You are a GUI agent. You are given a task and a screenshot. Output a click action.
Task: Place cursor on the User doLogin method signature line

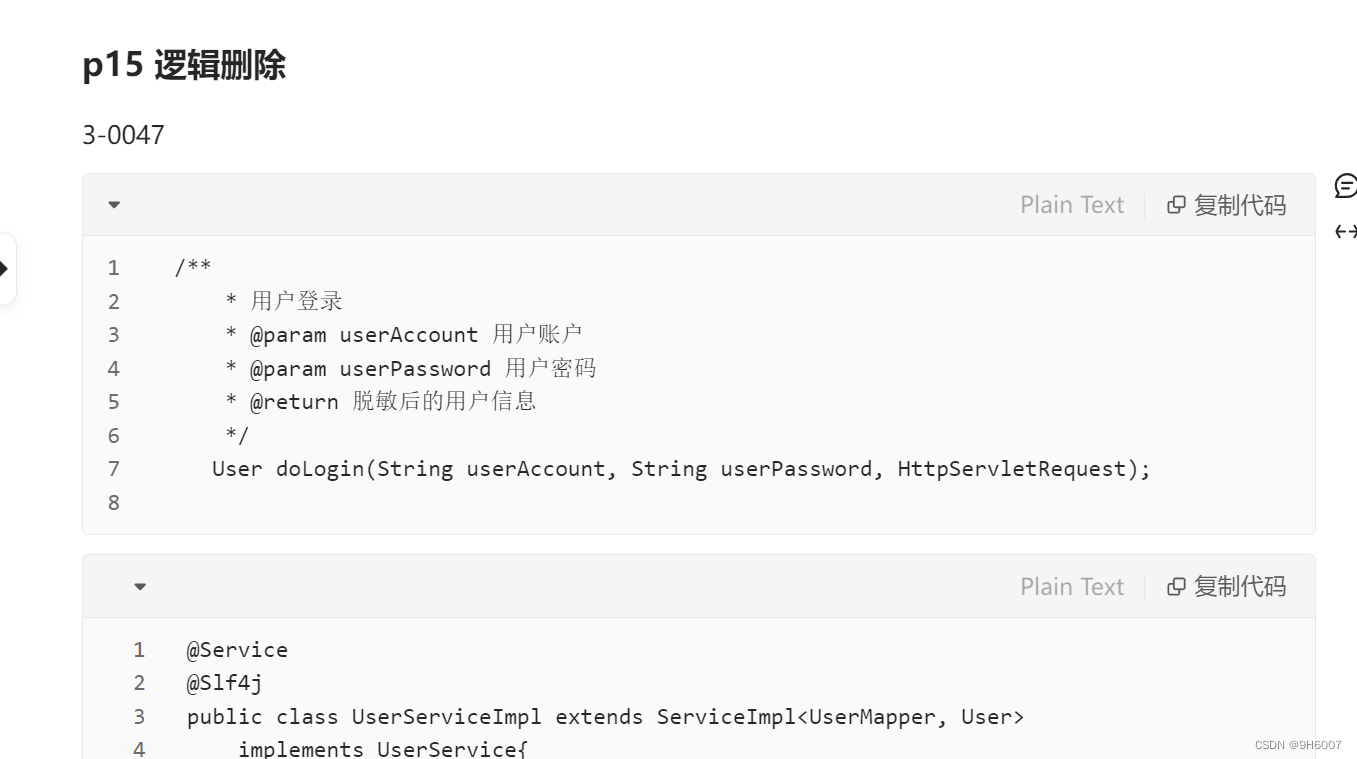pos(681,469)
